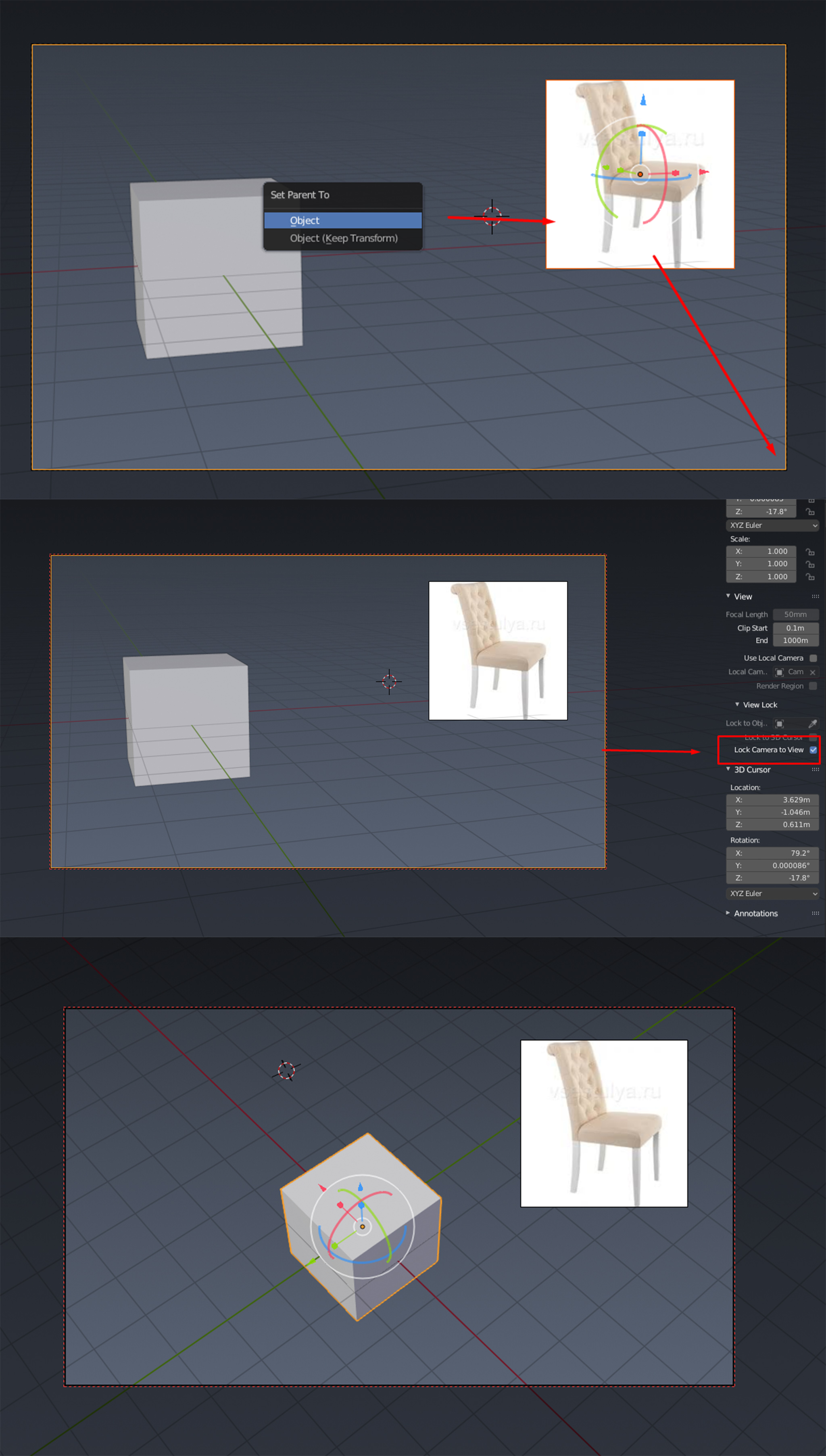Enable the Use Local Camera checkbox
The height and width of the screenshot is (1456, 826).
pos(813,659)
